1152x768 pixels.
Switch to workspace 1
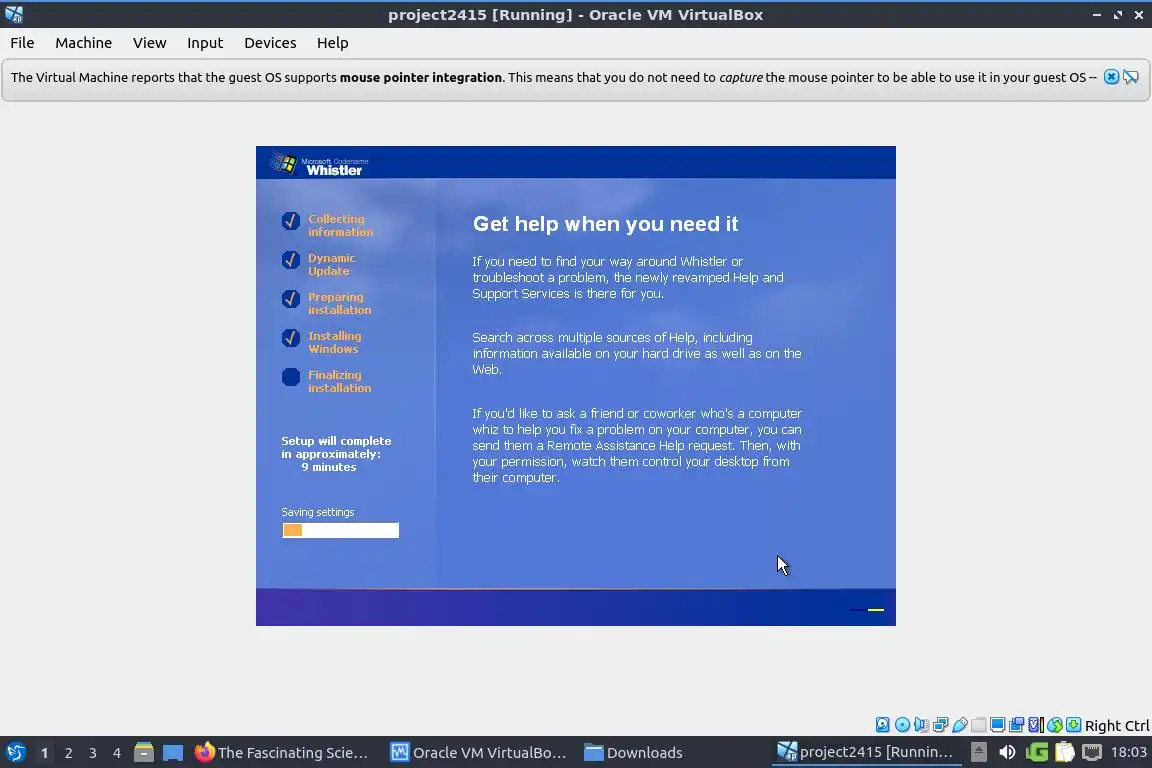(44, 753)
